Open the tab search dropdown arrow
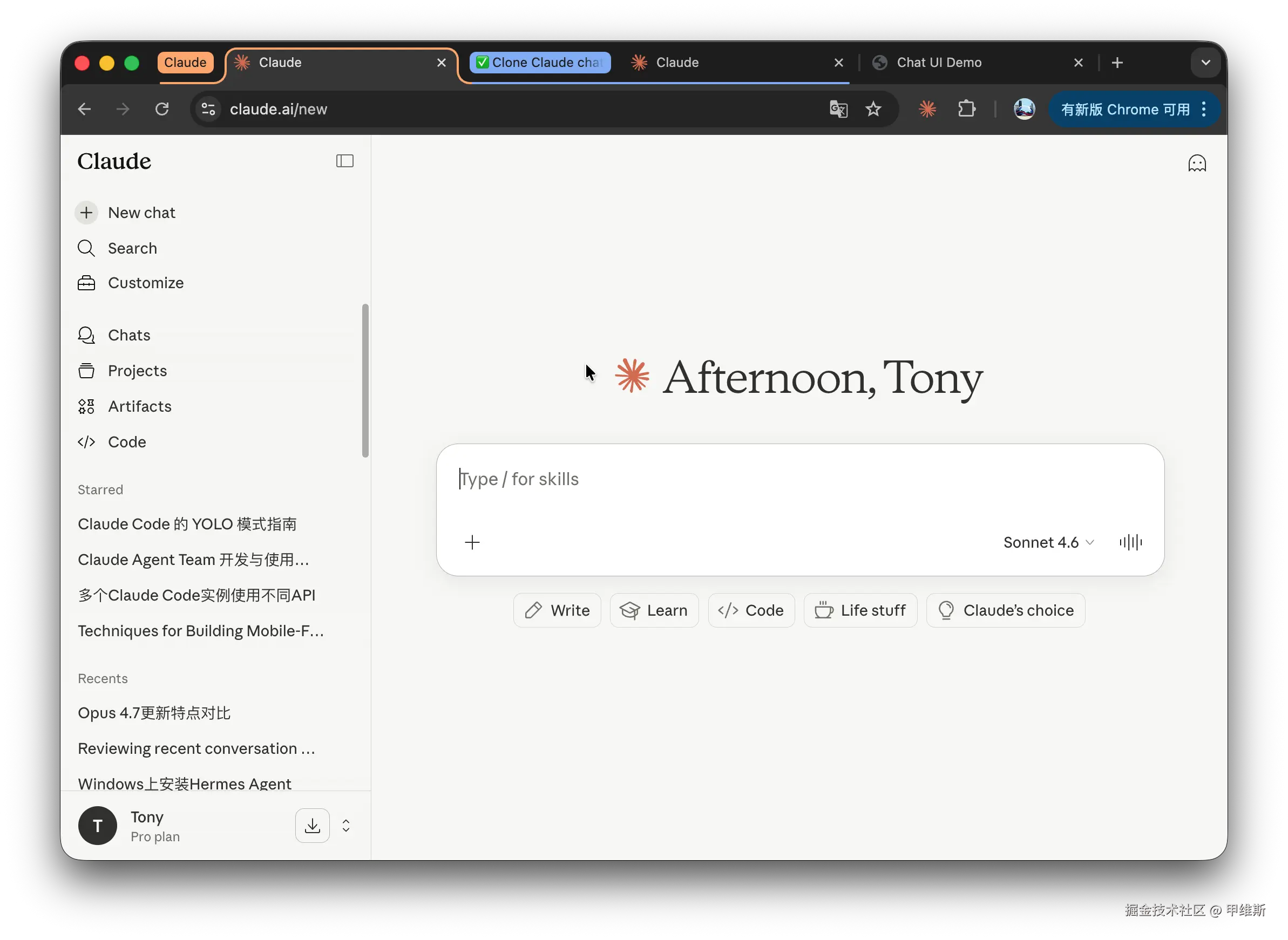 click(1205, 63)
